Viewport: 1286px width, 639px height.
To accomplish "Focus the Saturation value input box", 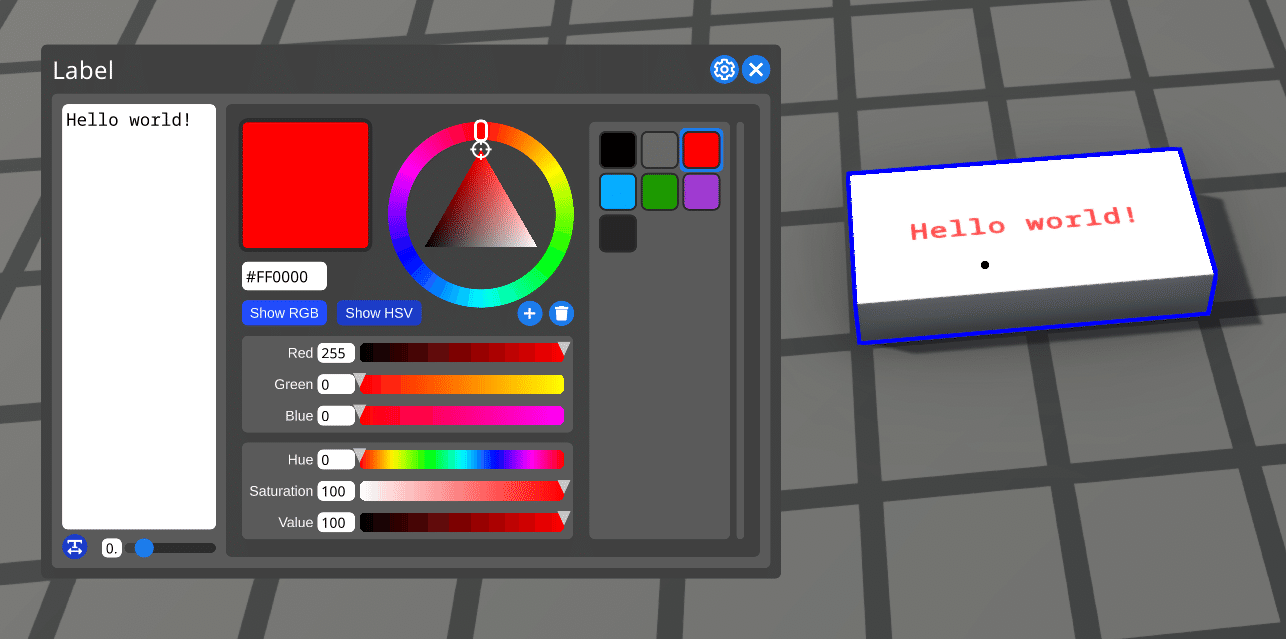I will click(336, 491).
